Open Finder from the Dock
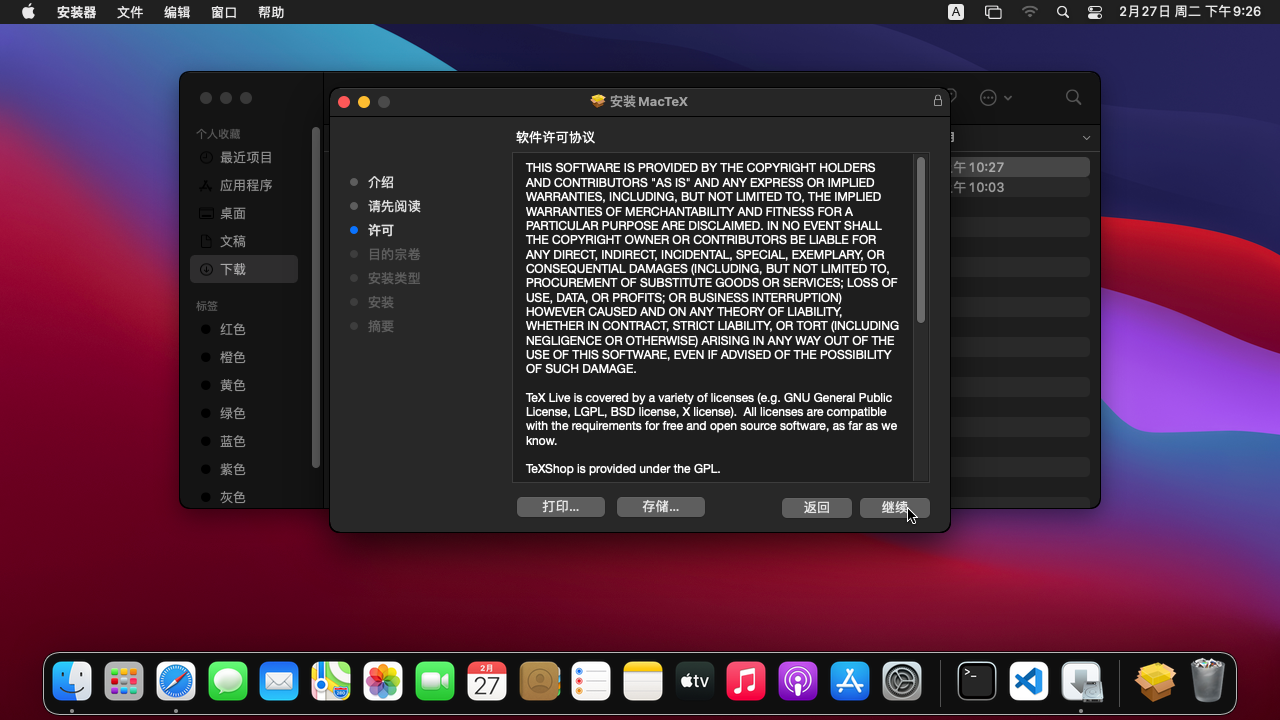 click(x=72, y=681)
